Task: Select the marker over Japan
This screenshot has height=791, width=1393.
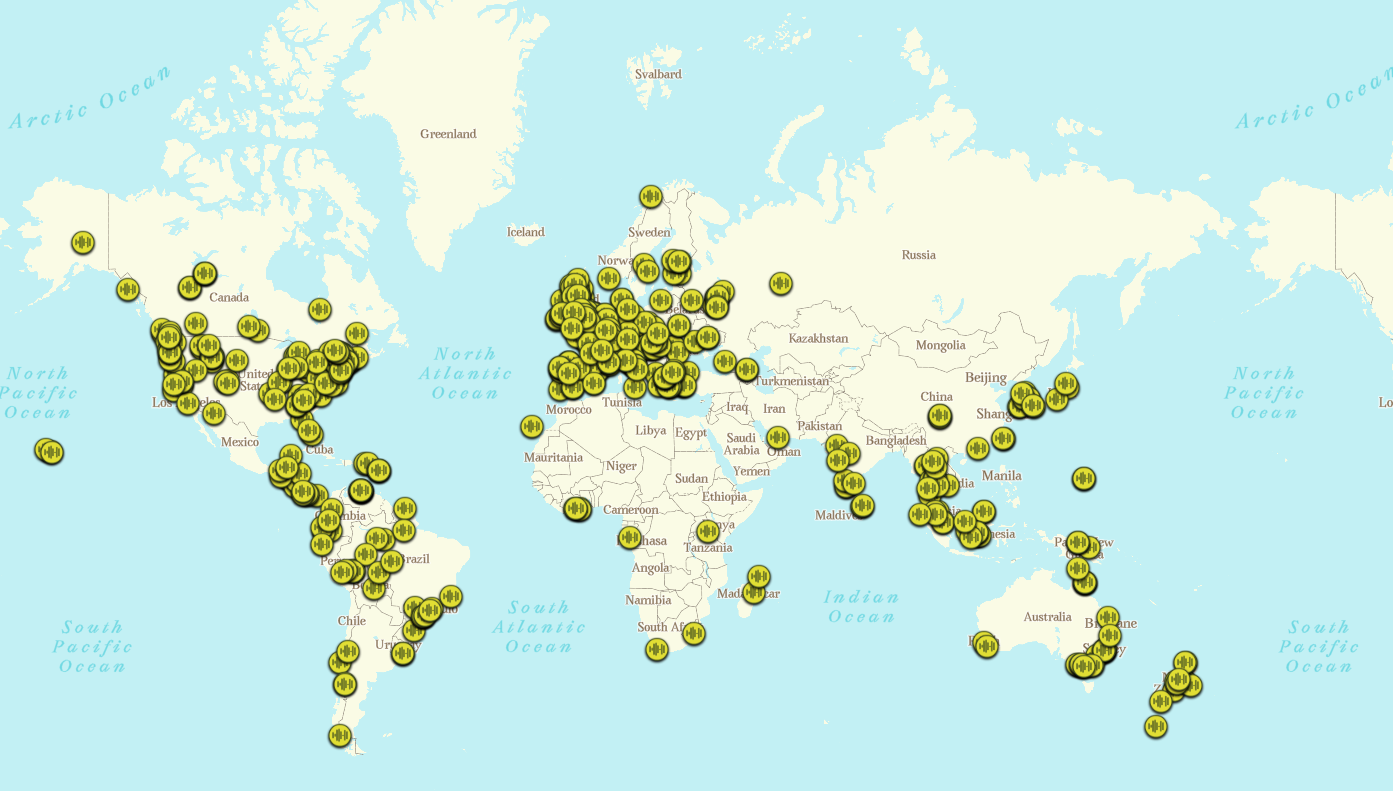Action: 1066,383
